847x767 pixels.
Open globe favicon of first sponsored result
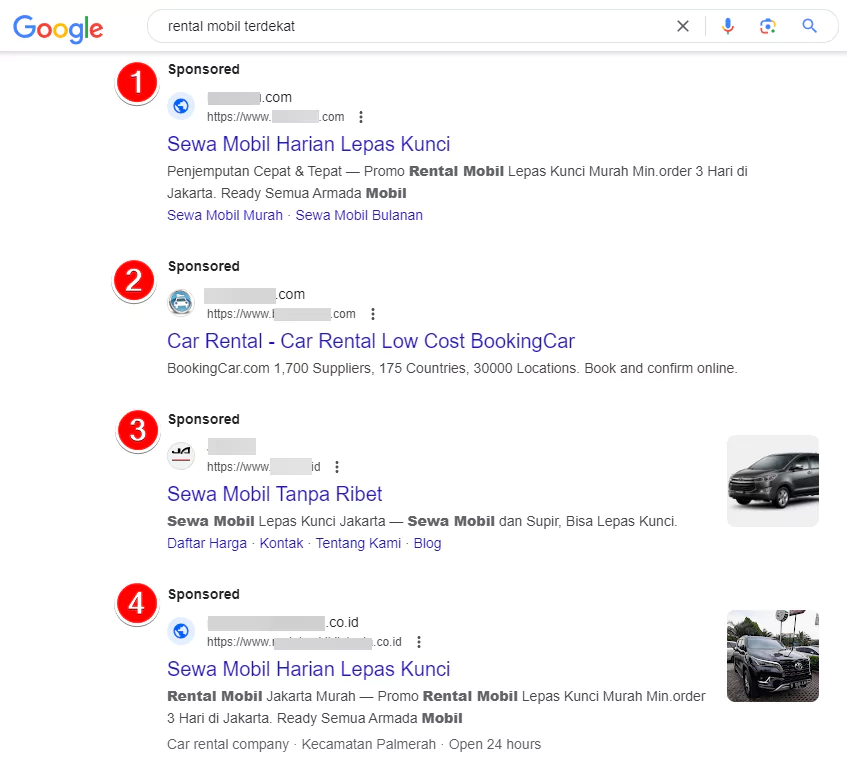[x=181, y=106]
